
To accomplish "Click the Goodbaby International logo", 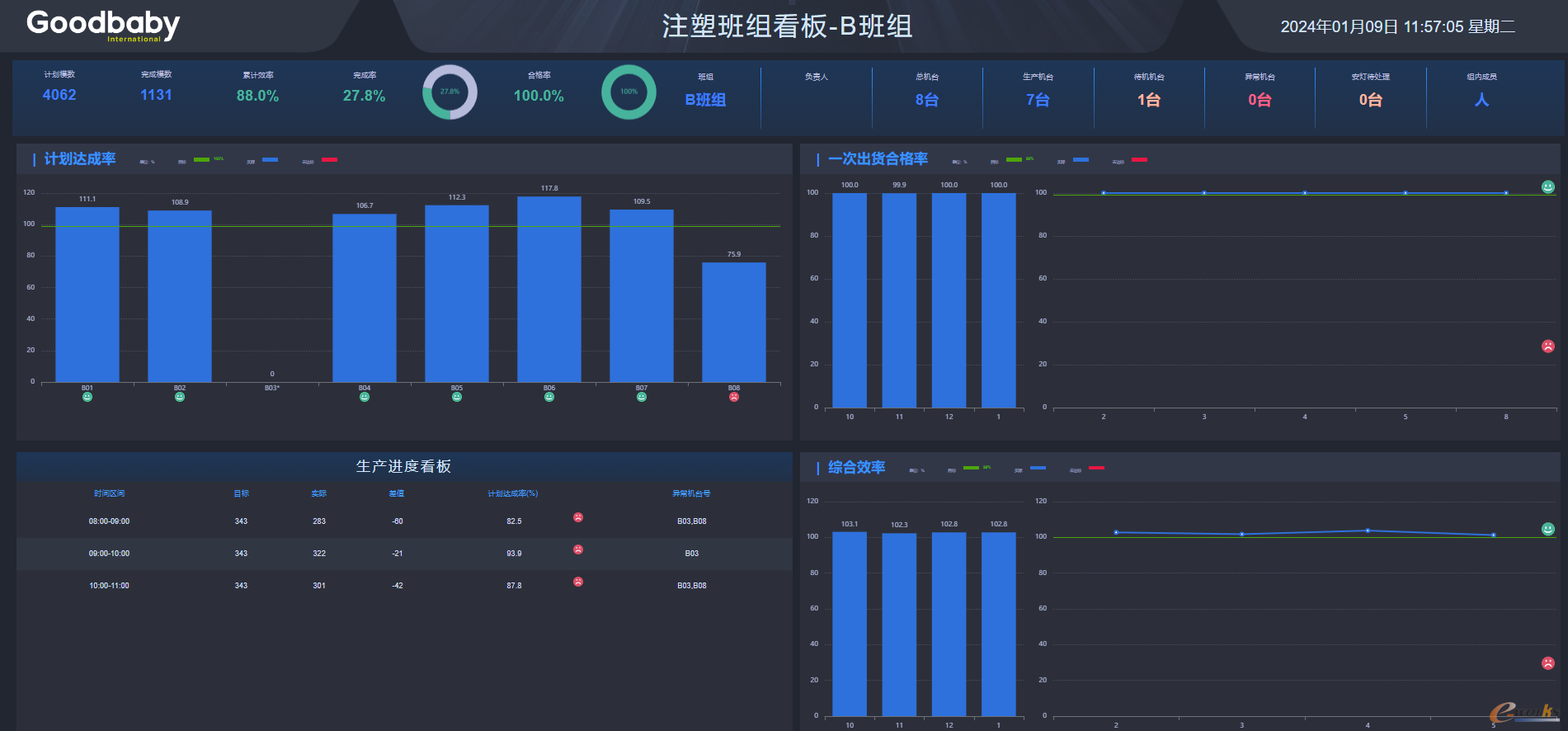I will coord(103,26).
